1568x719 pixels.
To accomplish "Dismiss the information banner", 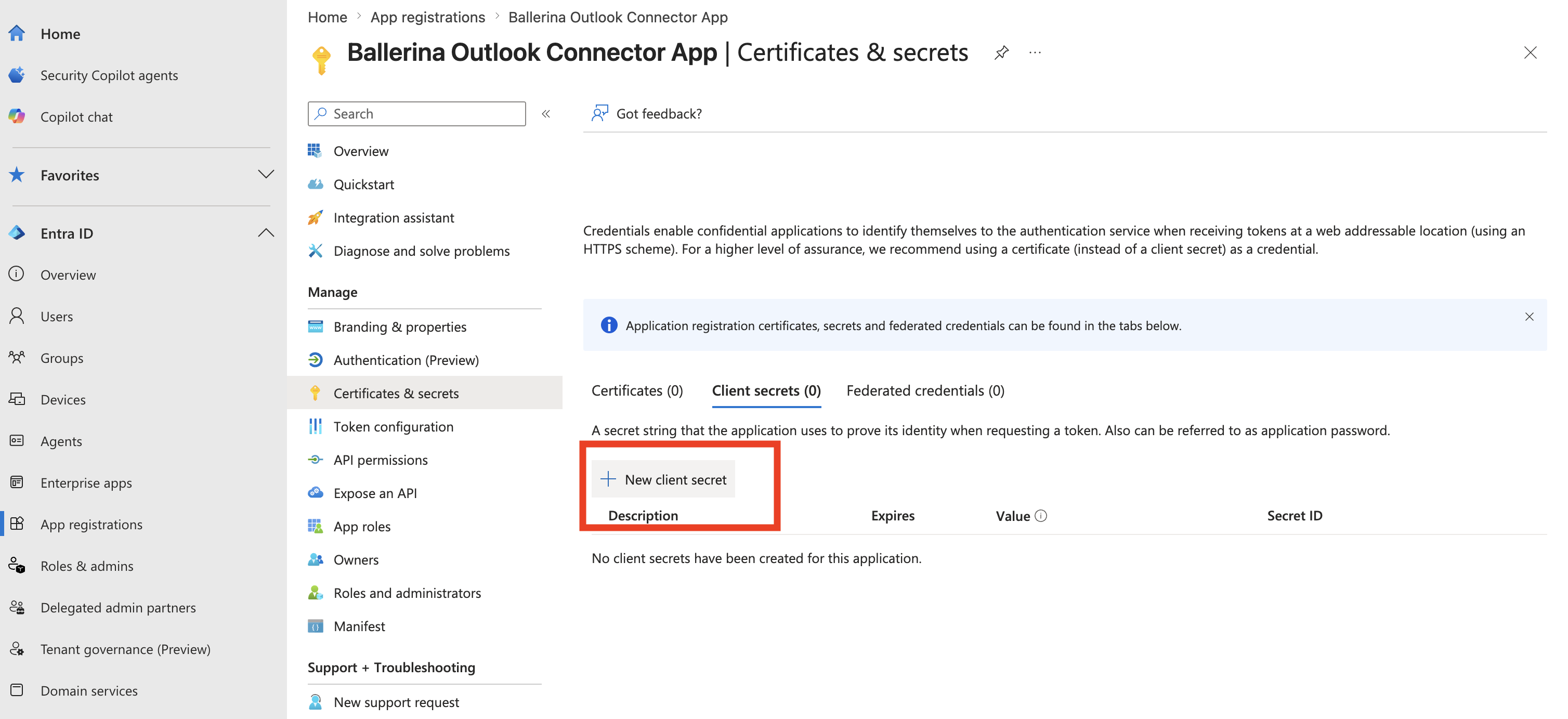I will click(1529, 317).
